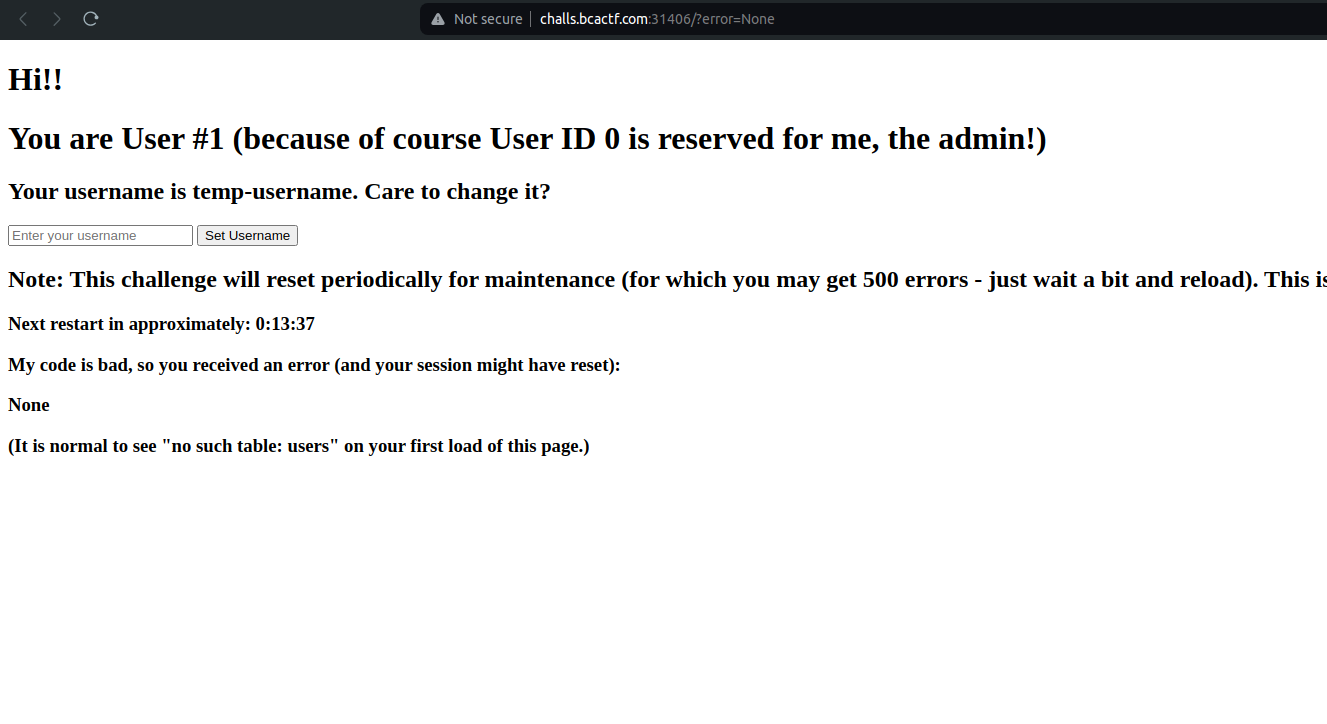Click the browser back arrow

click(x=24, y=19)
